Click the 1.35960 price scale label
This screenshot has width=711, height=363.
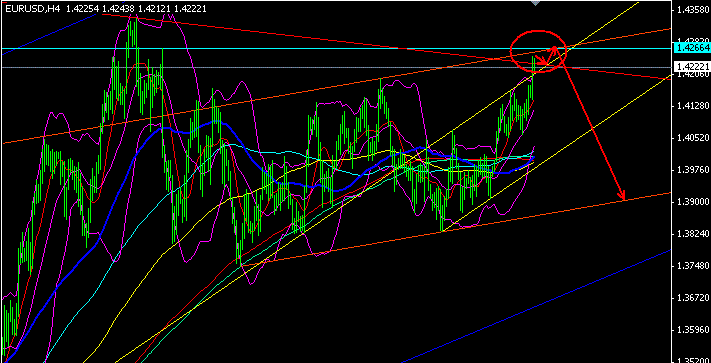click(x=692, y=329)
